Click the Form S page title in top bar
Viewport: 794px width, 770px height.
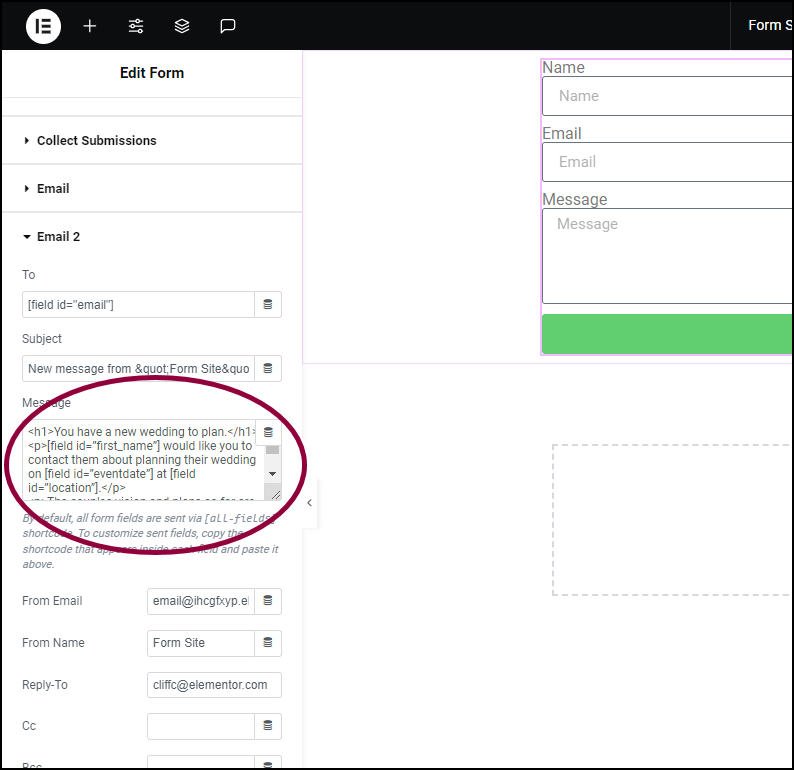pos(770,25)
